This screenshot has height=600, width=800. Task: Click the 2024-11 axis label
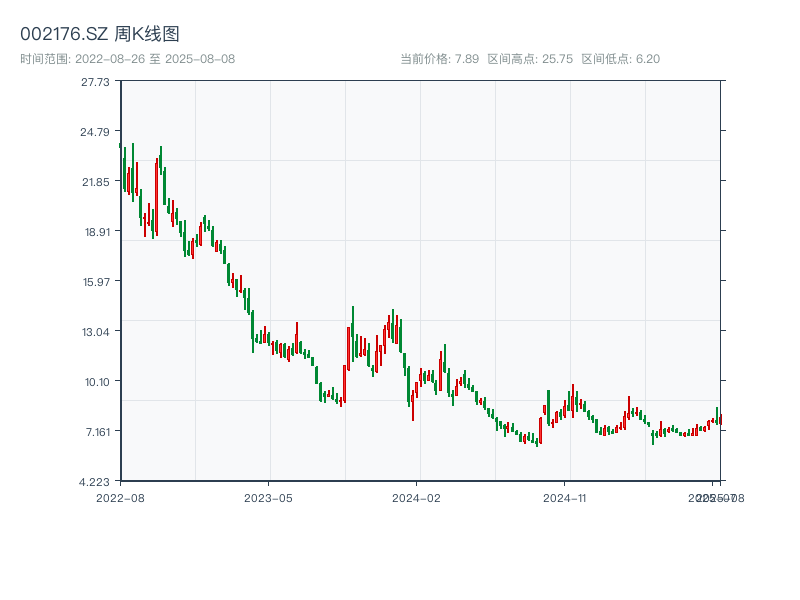(x=566, y=496)
